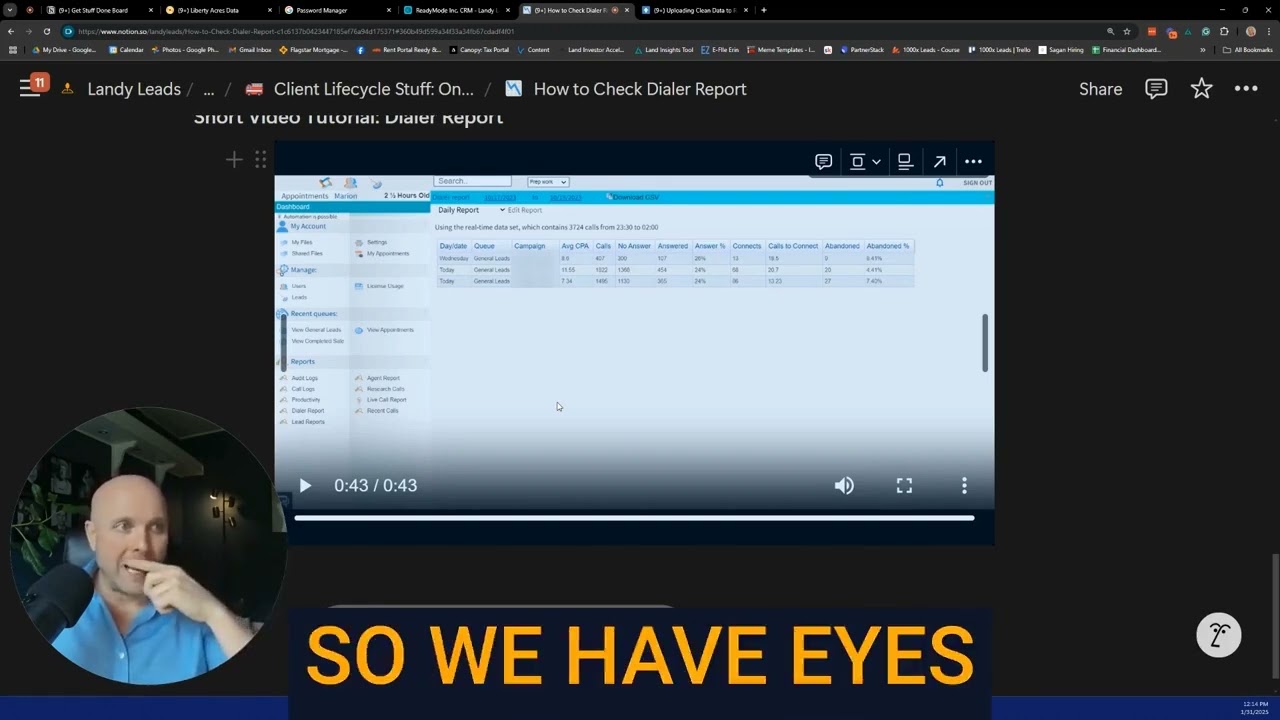Image resolution: width=1280 pixels, height=720 pixels.
Task: Go back to the previous page
Action: 11,31
